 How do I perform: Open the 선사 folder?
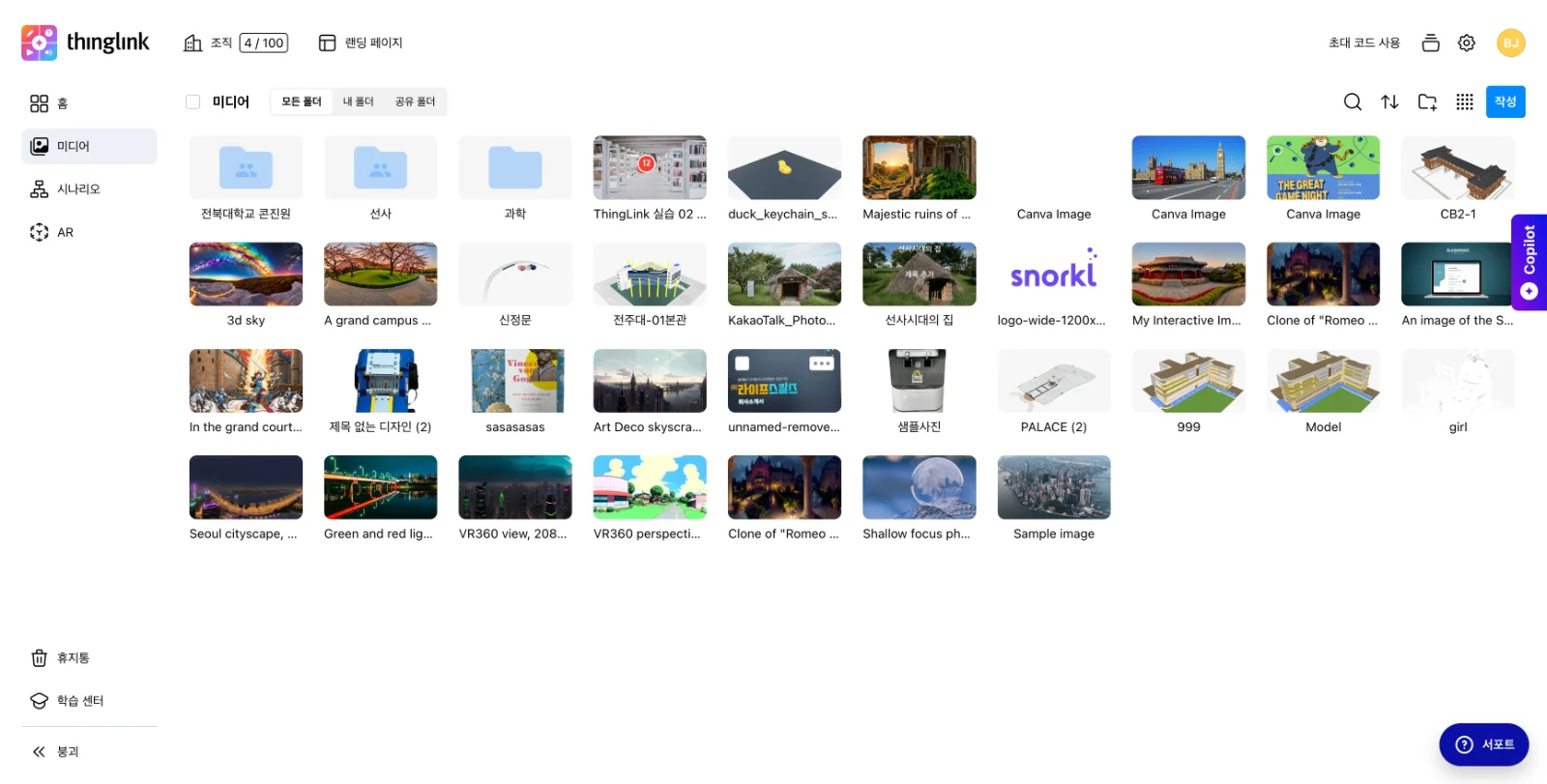tap(381, 167)
